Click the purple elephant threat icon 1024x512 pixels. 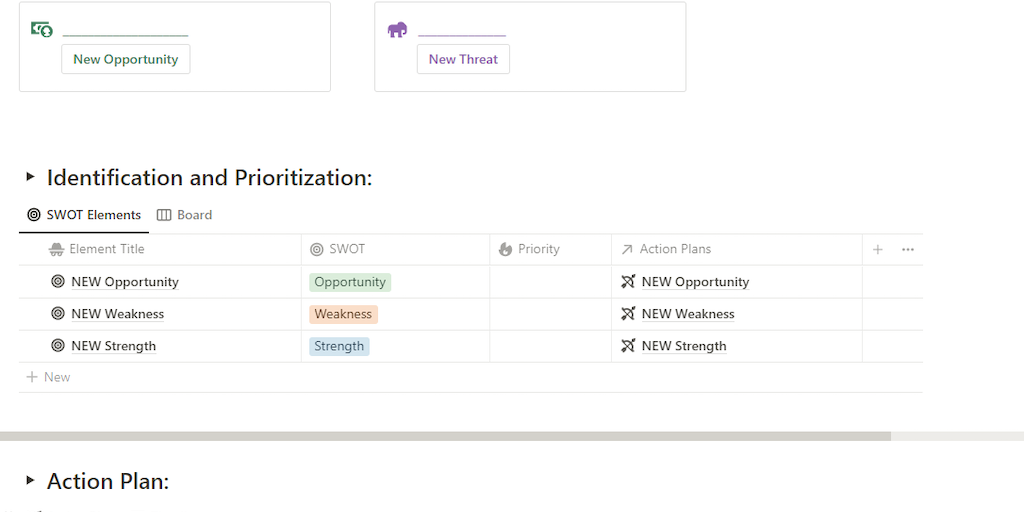pos(397,30)
